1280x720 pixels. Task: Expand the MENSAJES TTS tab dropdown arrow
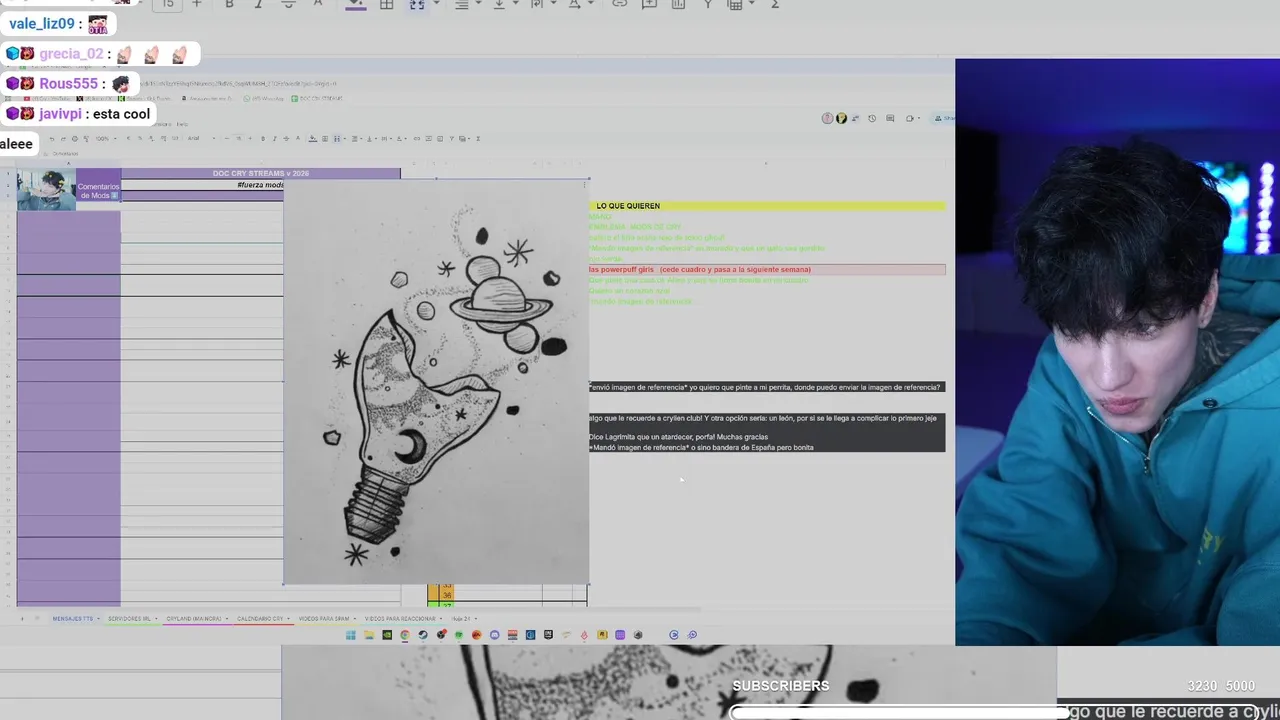(x=98, y=619)
